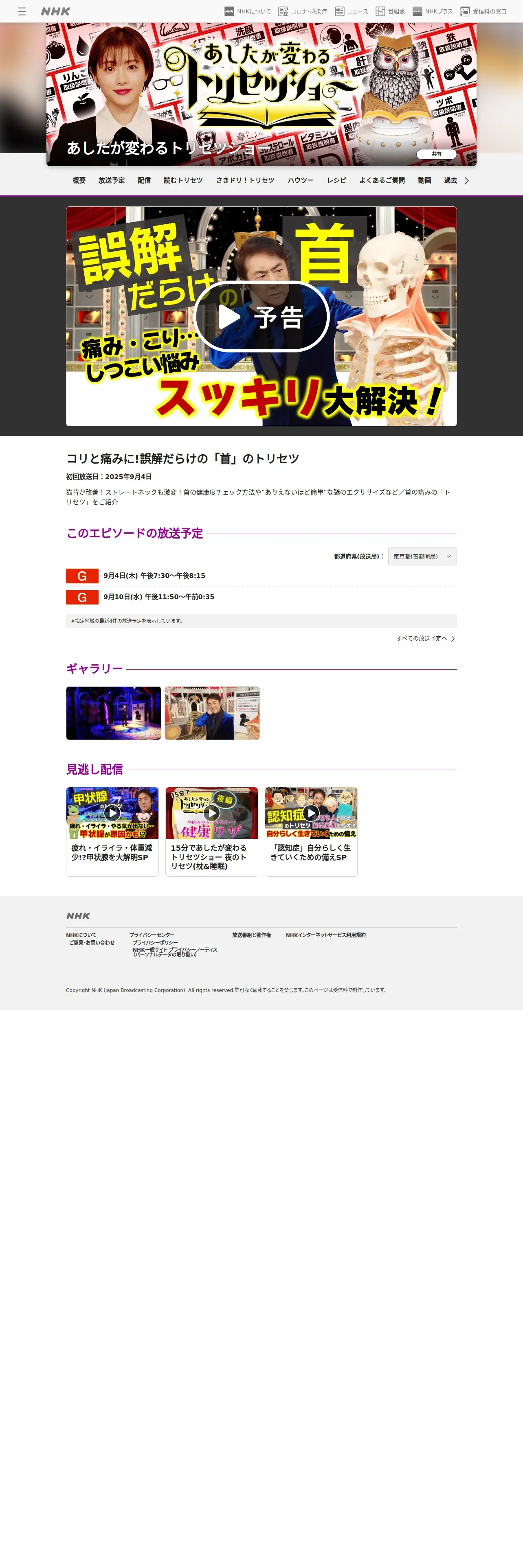Play the 予告 preview video
This screenshot has height=1568, width=523.
click(x=261, y=317)
